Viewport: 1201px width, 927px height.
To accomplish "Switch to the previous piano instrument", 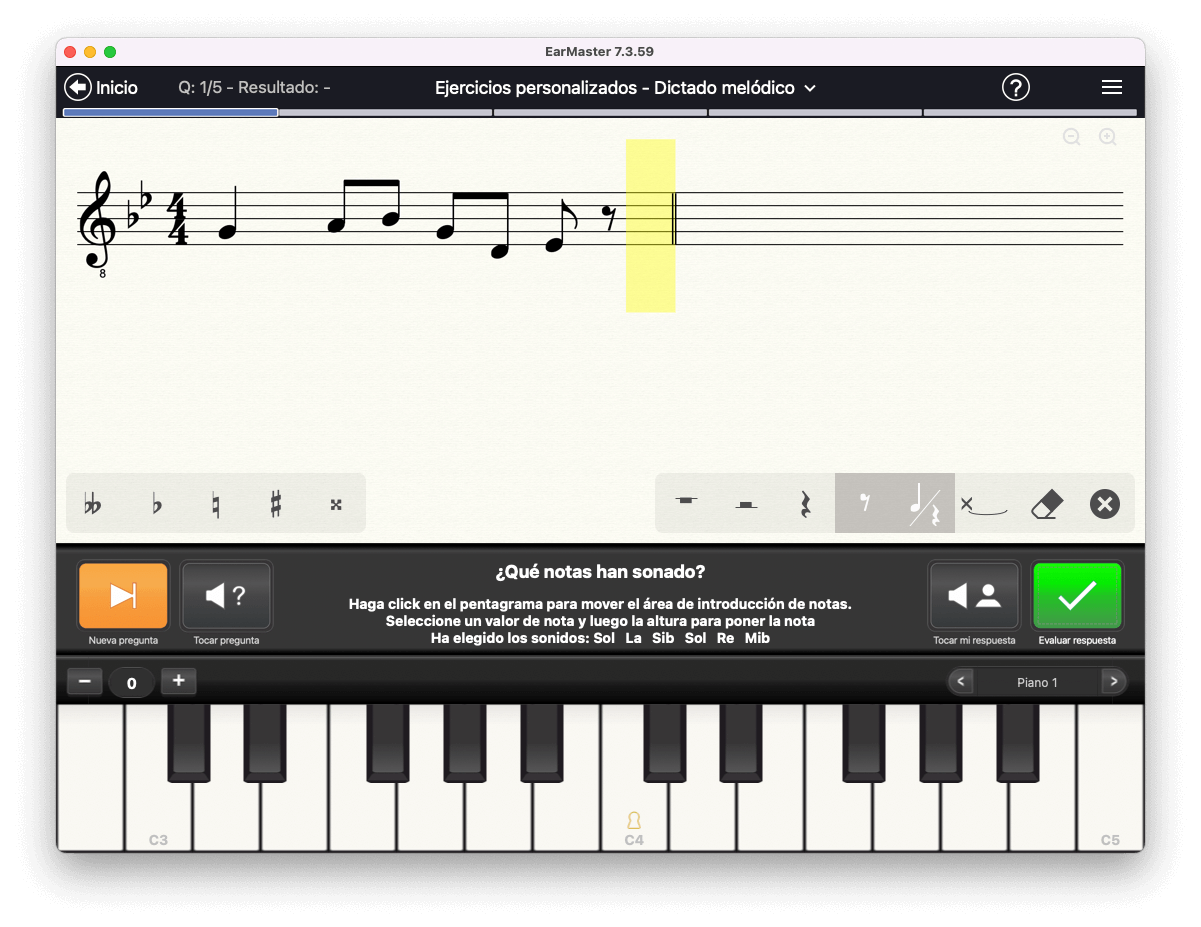I will [961, 682].
